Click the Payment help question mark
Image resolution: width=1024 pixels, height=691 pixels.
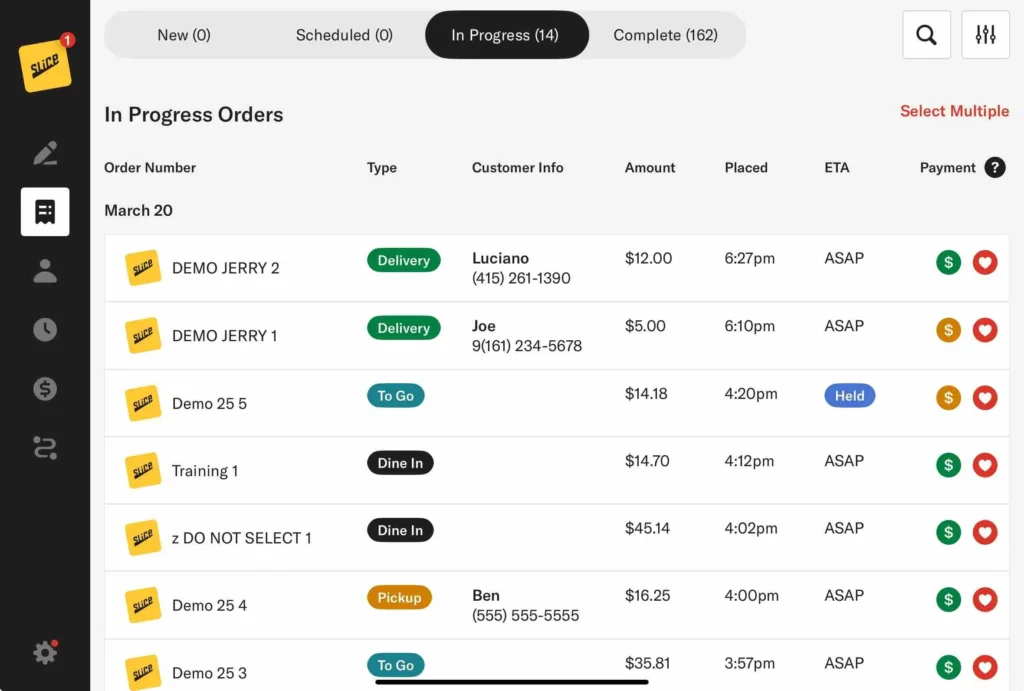point(994,168)
